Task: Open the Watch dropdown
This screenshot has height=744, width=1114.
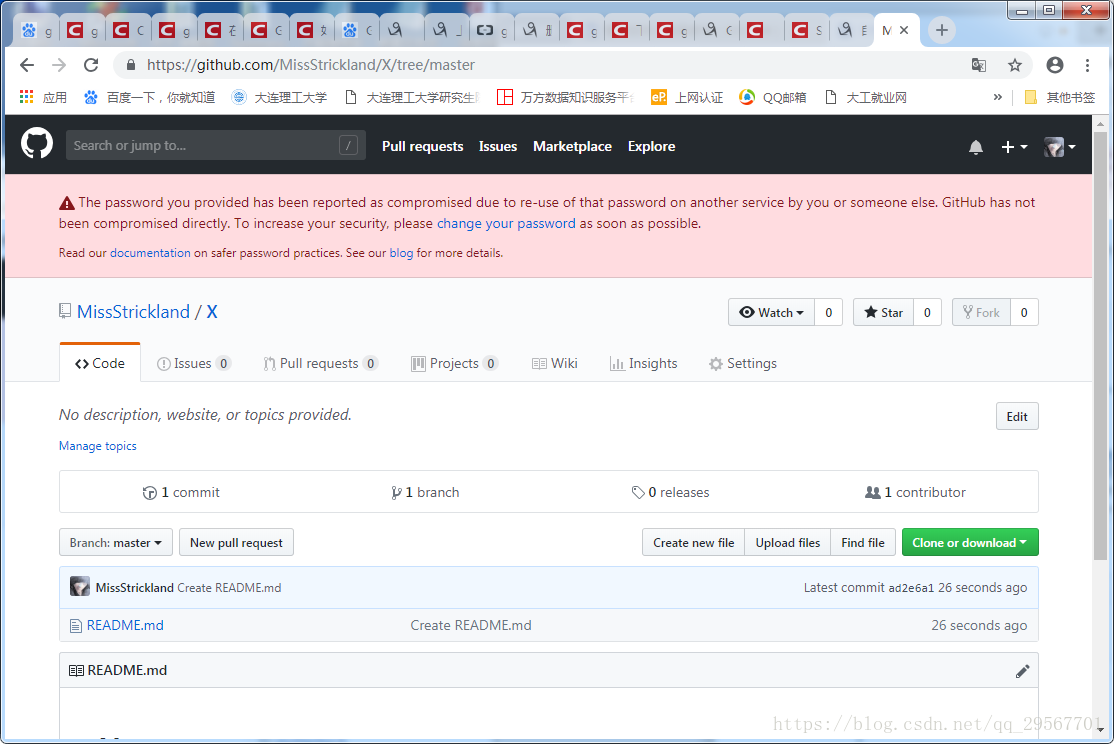Action: pyautogui.click(x=772, y=312)
